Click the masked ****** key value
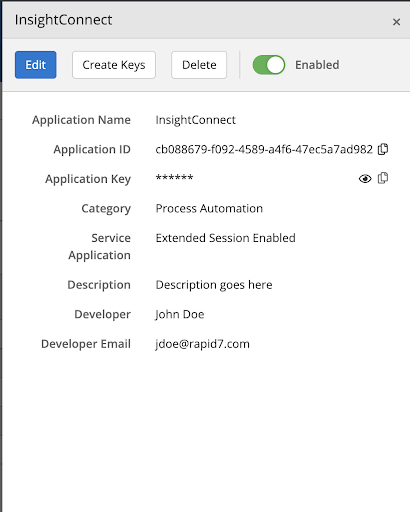 click(x=174, y=178)
